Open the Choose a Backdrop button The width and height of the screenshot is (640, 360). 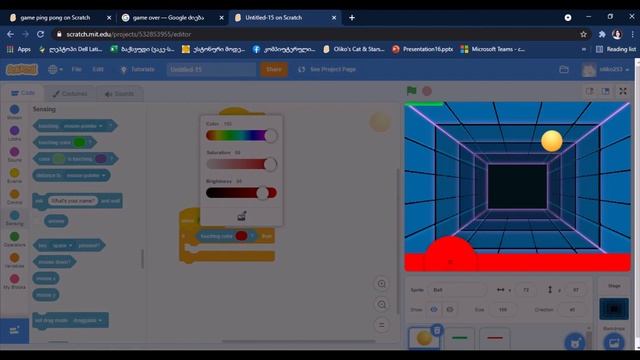614,342
